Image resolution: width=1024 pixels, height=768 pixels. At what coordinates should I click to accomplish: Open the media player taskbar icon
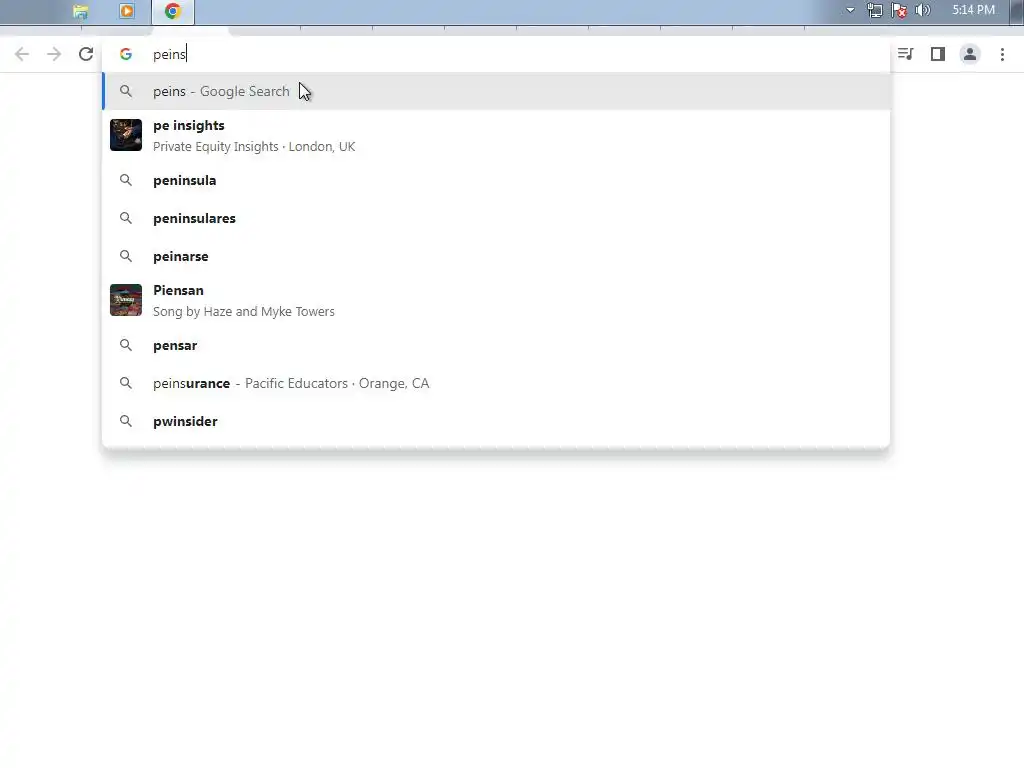pyautogui.click(x=127, y=11)
